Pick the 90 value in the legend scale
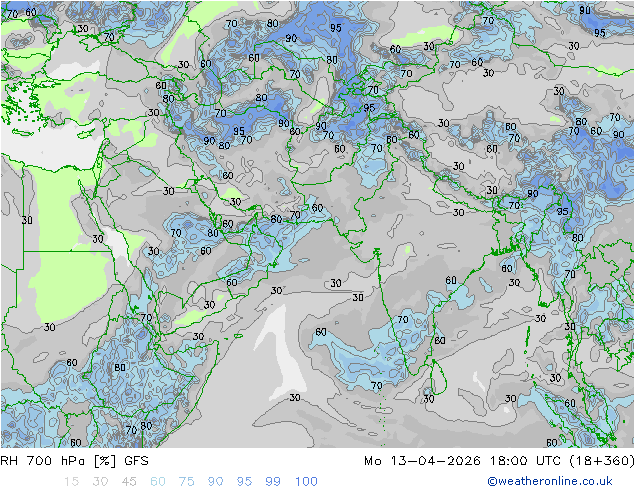 pos(215,482)
